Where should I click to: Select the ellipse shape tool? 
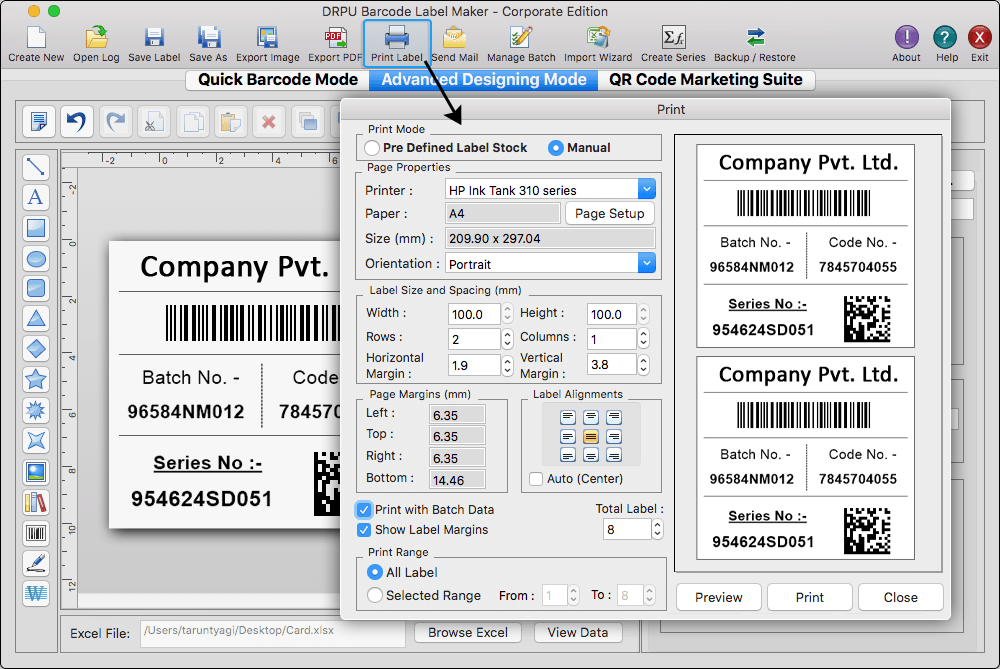(36, 259)
